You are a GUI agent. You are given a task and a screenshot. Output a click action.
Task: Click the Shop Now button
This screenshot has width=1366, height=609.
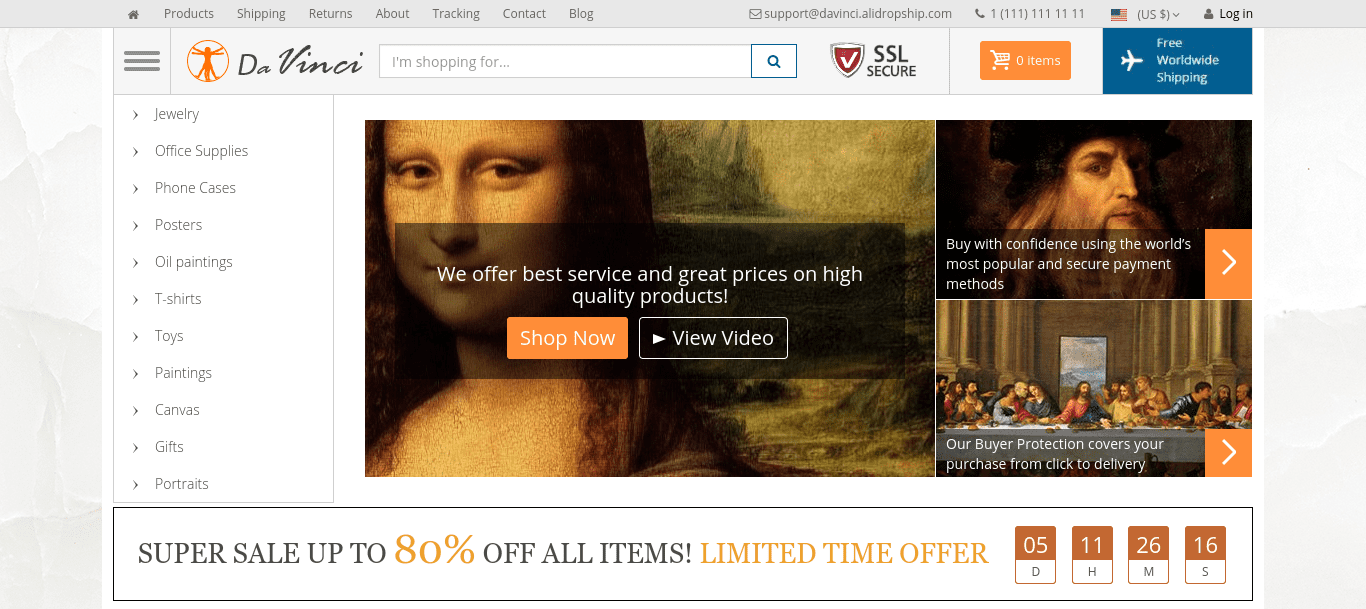tap(567, 338)
